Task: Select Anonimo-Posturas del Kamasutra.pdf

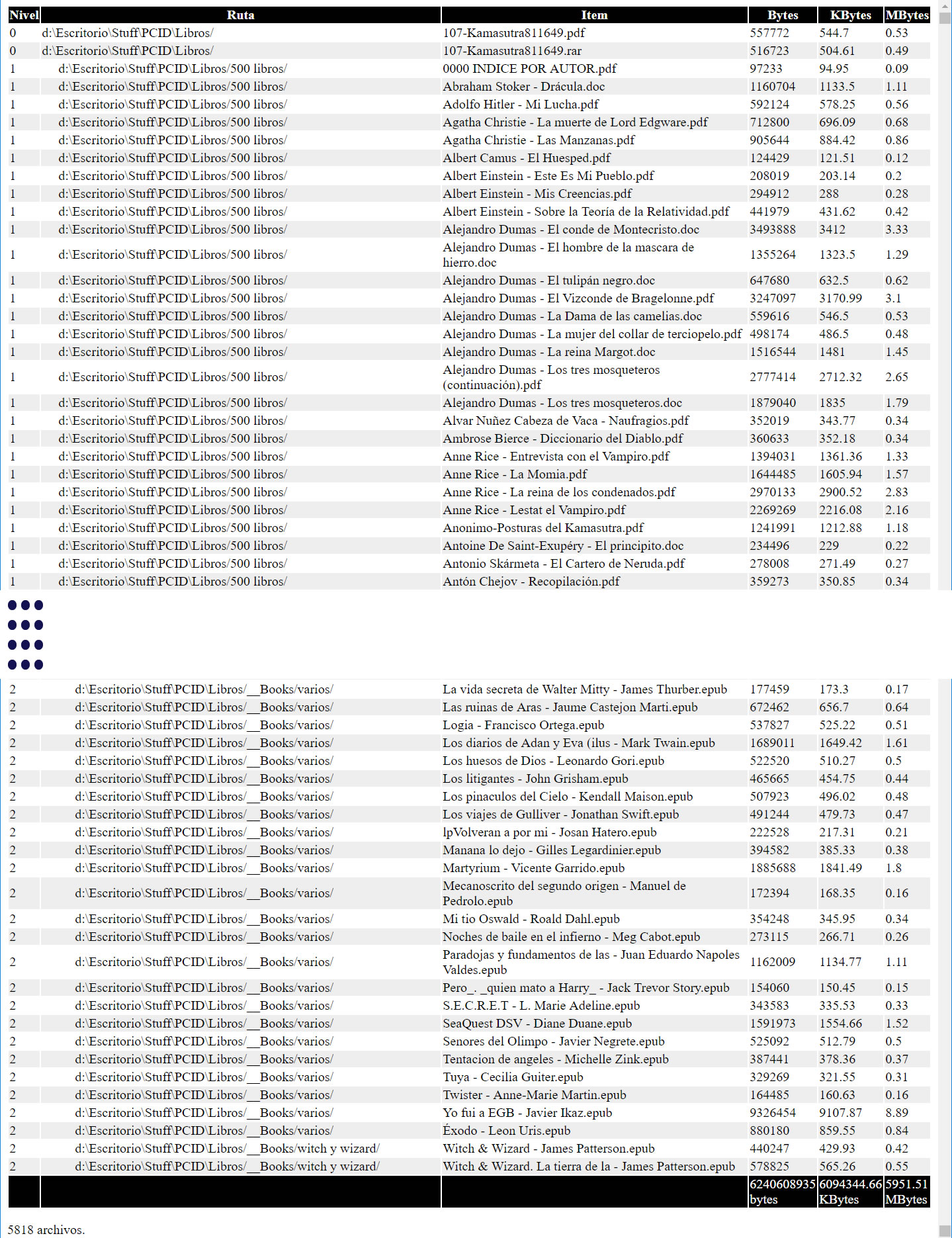Action: [x=543, y=528]
